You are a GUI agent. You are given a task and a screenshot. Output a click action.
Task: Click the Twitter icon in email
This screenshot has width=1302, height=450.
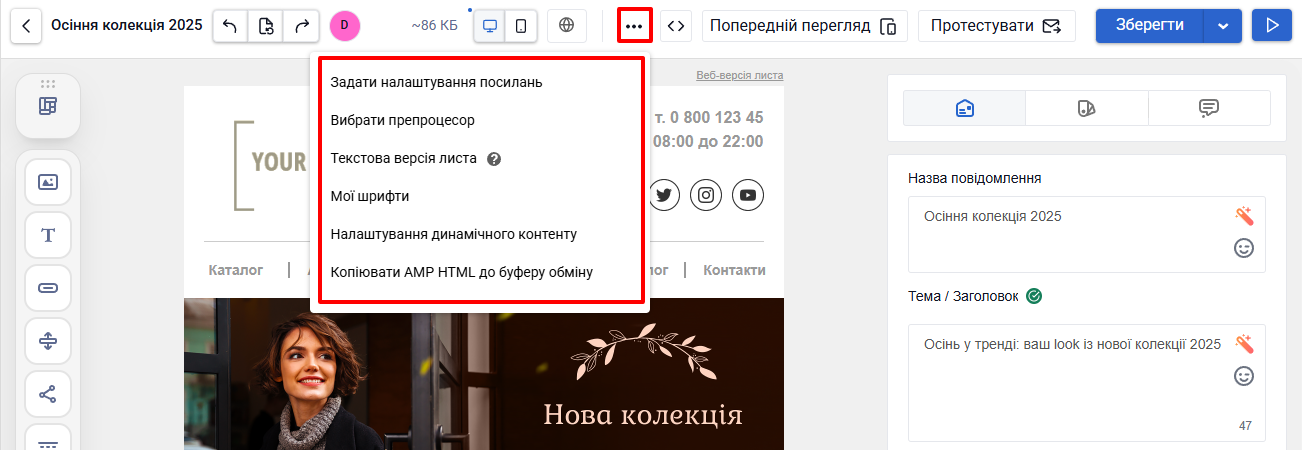tap(664, 195)
